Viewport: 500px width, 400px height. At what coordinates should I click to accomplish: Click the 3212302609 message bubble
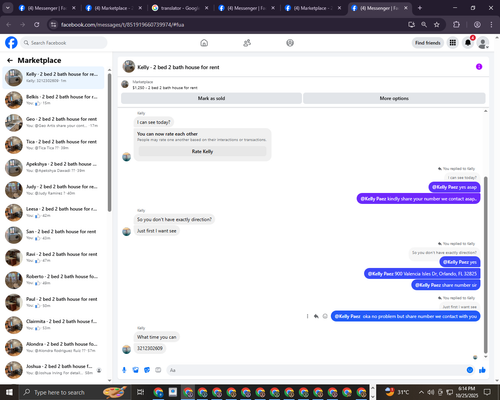click(150, 348)
